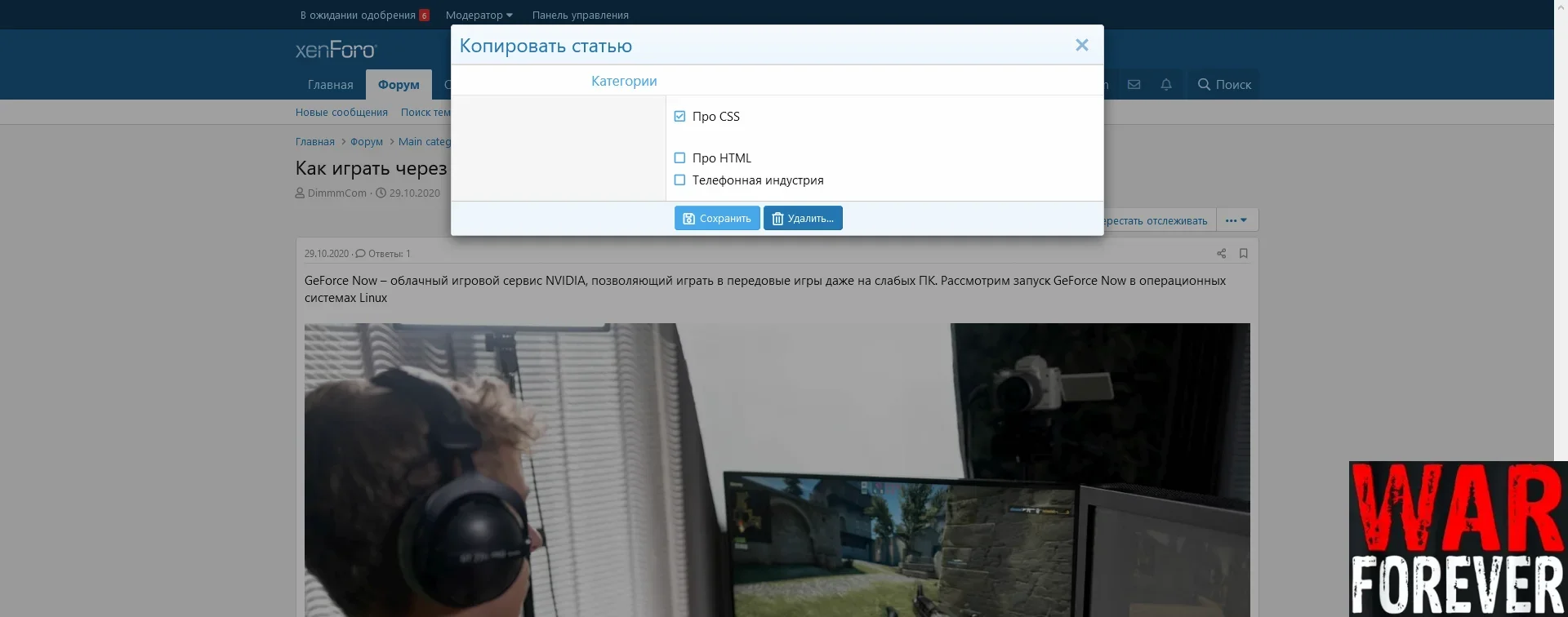
Task: Click Форум in the breadcrumb
Action: tap(366, 142)
